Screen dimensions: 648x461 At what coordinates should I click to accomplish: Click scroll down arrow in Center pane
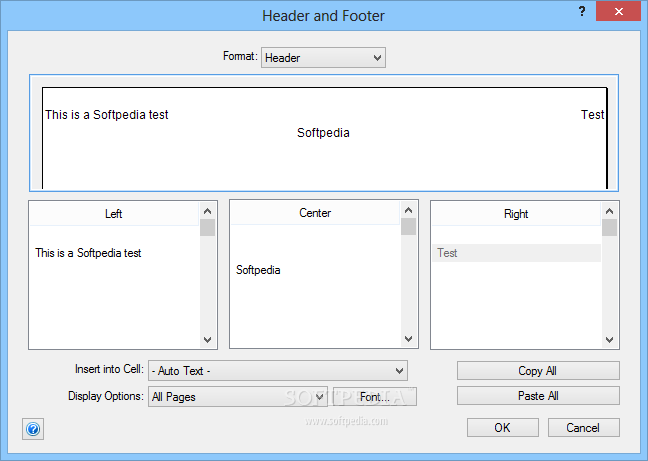408,339
